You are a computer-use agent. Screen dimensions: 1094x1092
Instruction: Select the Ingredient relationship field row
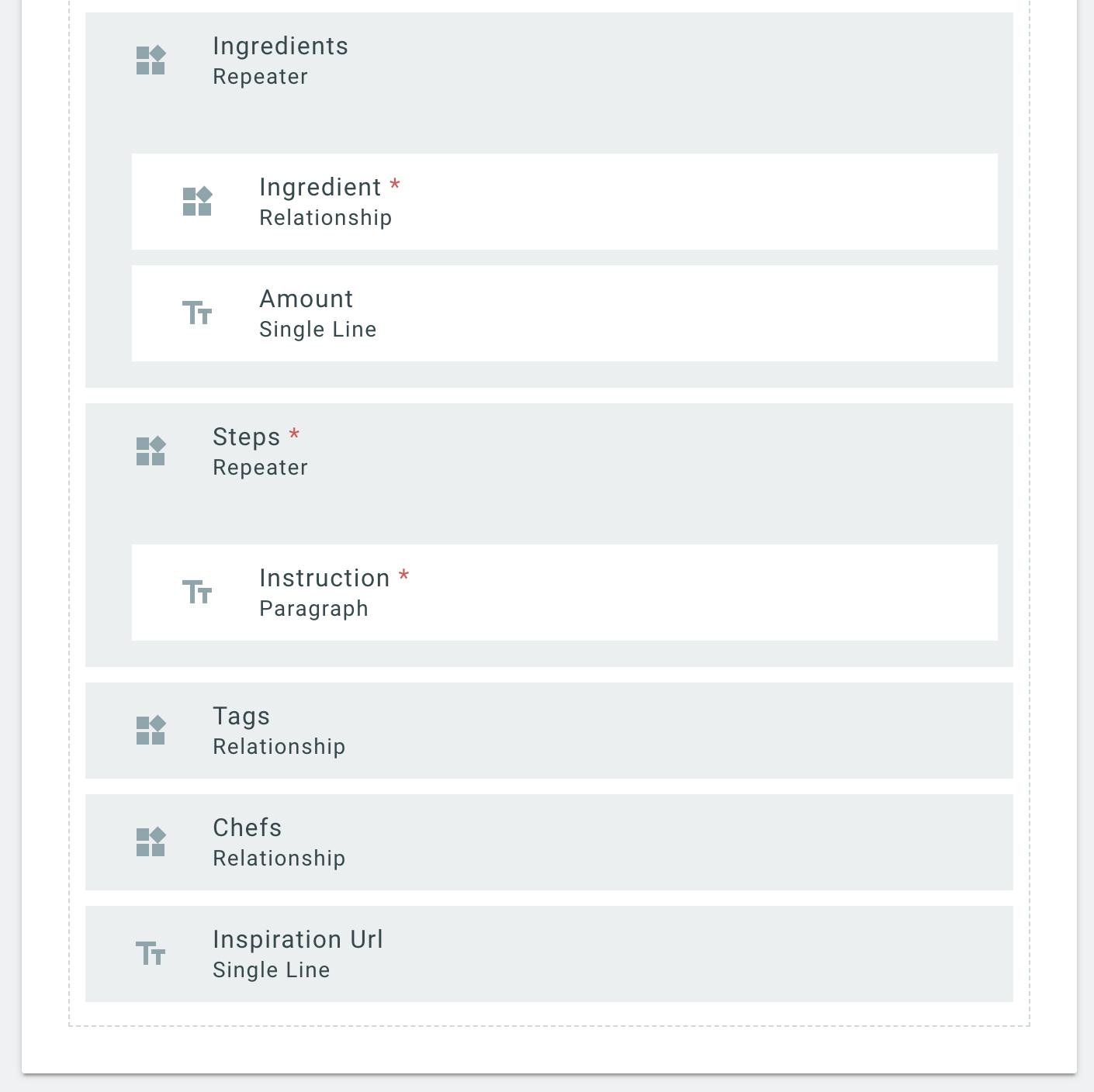pyautogui.click(x=565, y=202)
